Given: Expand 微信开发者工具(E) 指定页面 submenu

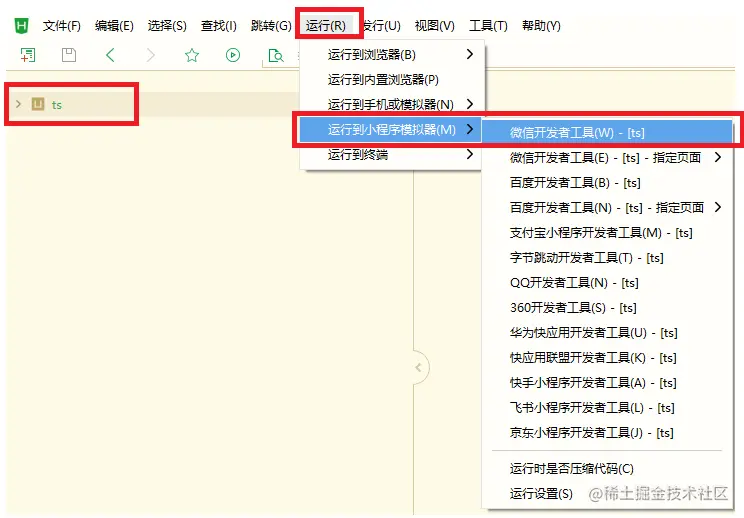Looking at the screenshot, I should click(x=607, y=157).
